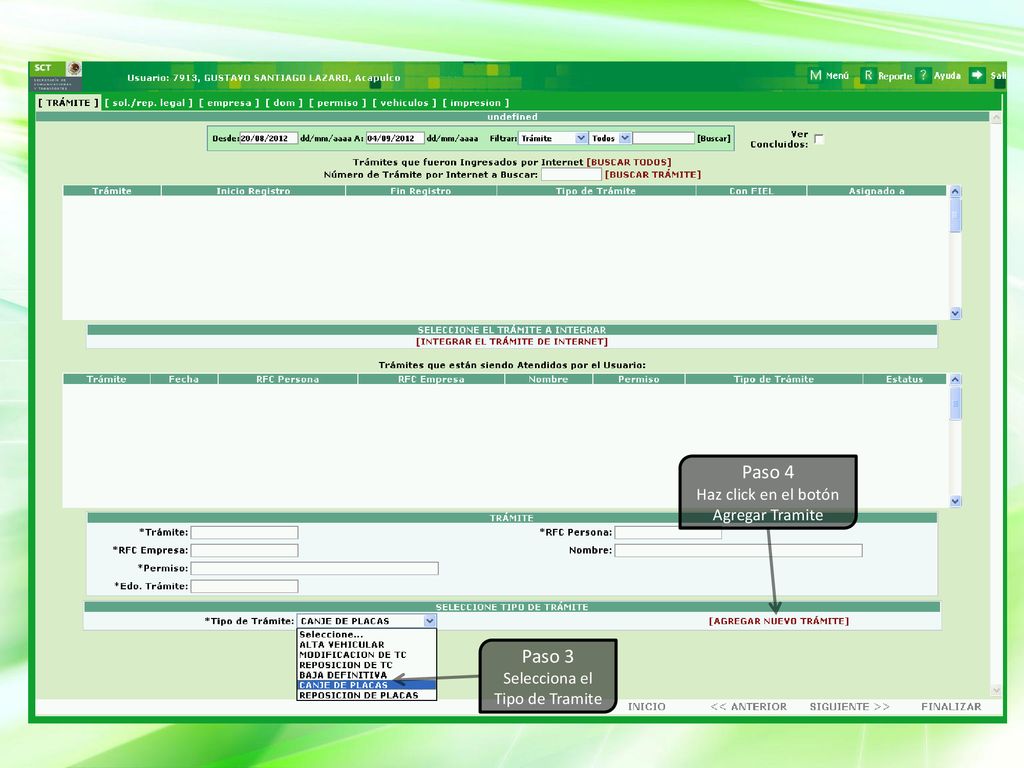Screen dimensions: 1024x768
Task: Choose CANJE DE PLACAS option
Action: pos(366,685)
